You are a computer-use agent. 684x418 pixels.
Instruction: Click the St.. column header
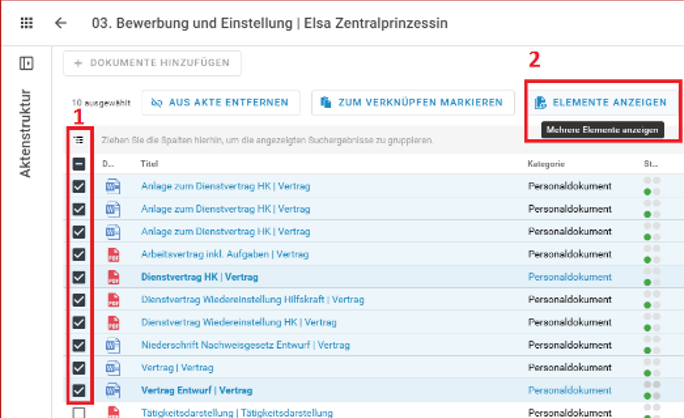651,164
